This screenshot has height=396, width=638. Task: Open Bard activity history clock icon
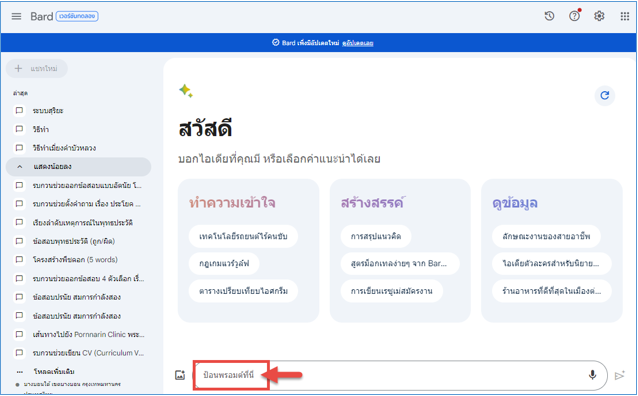[x=549, y=16]
